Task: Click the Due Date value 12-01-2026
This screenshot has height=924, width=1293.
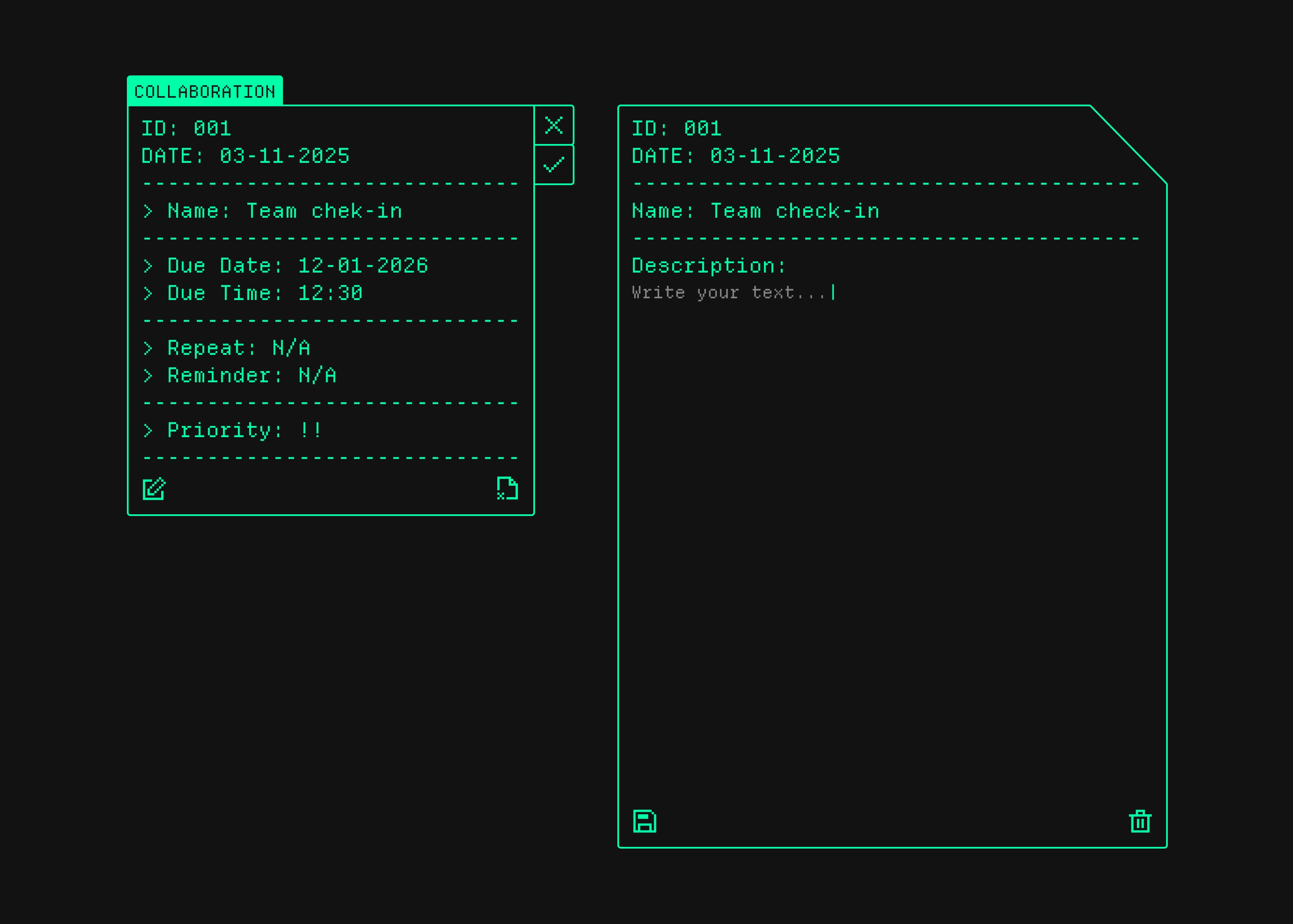Action: click(363, 266)
